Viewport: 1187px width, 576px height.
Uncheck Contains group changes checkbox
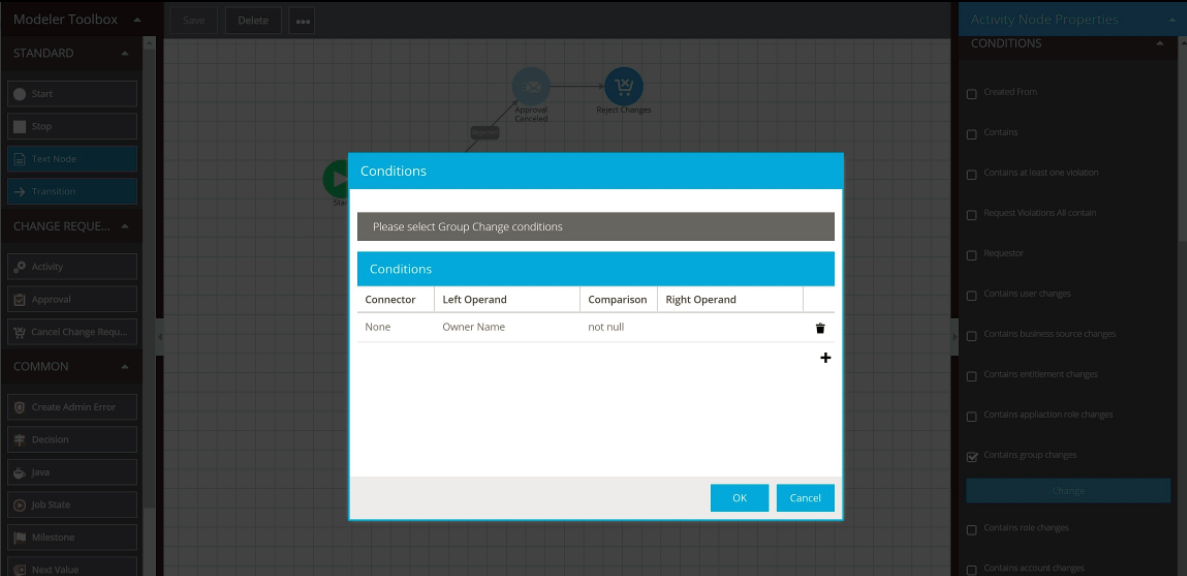[x=972, y=457]
